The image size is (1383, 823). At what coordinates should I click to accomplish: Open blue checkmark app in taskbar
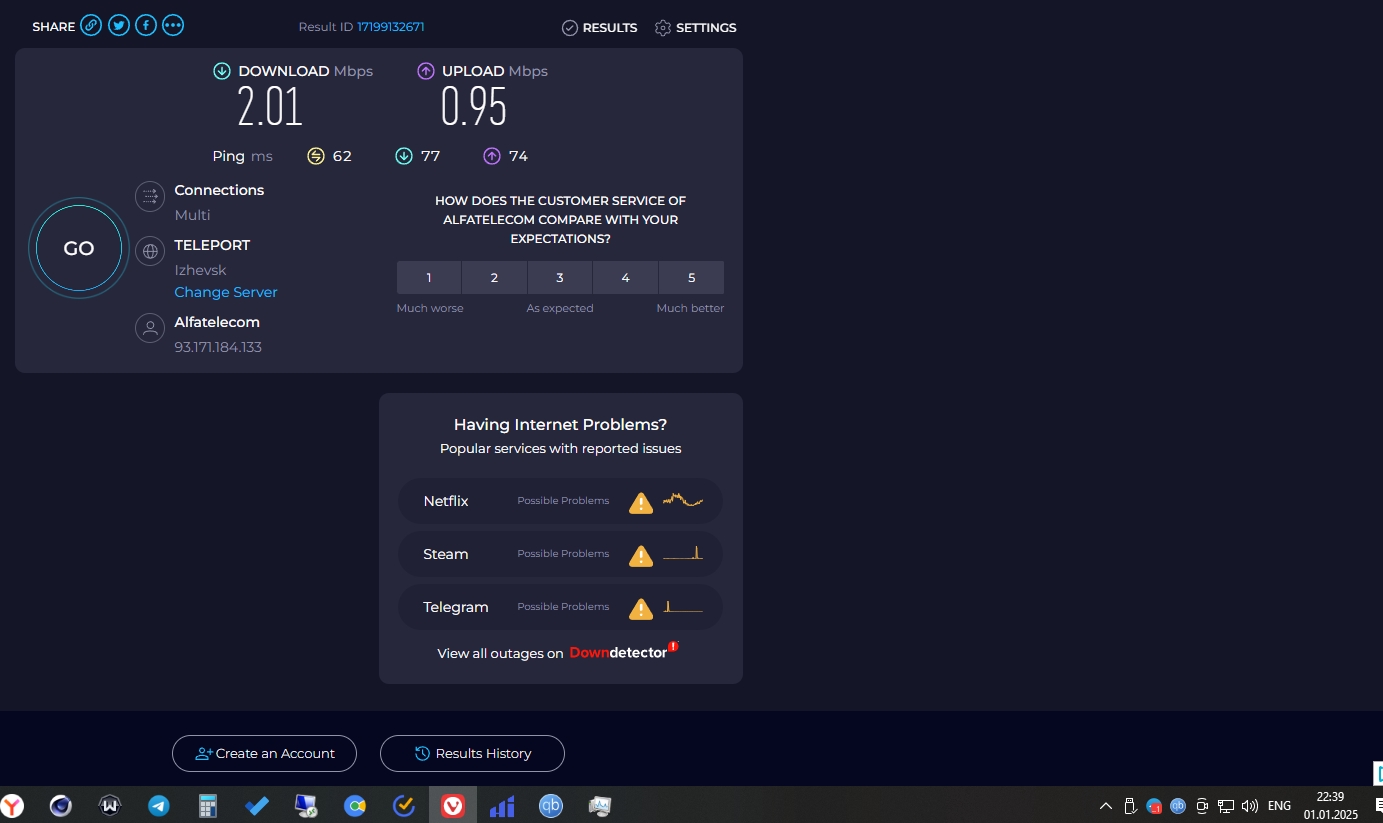coord(257,805)
